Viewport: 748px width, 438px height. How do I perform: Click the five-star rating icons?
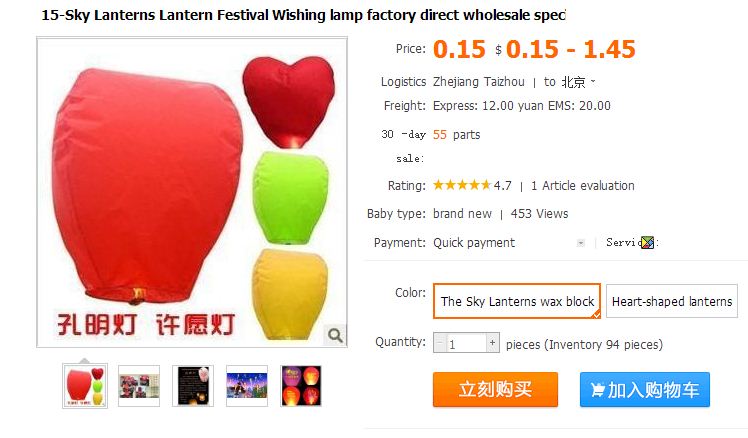(x=461, y=185)
